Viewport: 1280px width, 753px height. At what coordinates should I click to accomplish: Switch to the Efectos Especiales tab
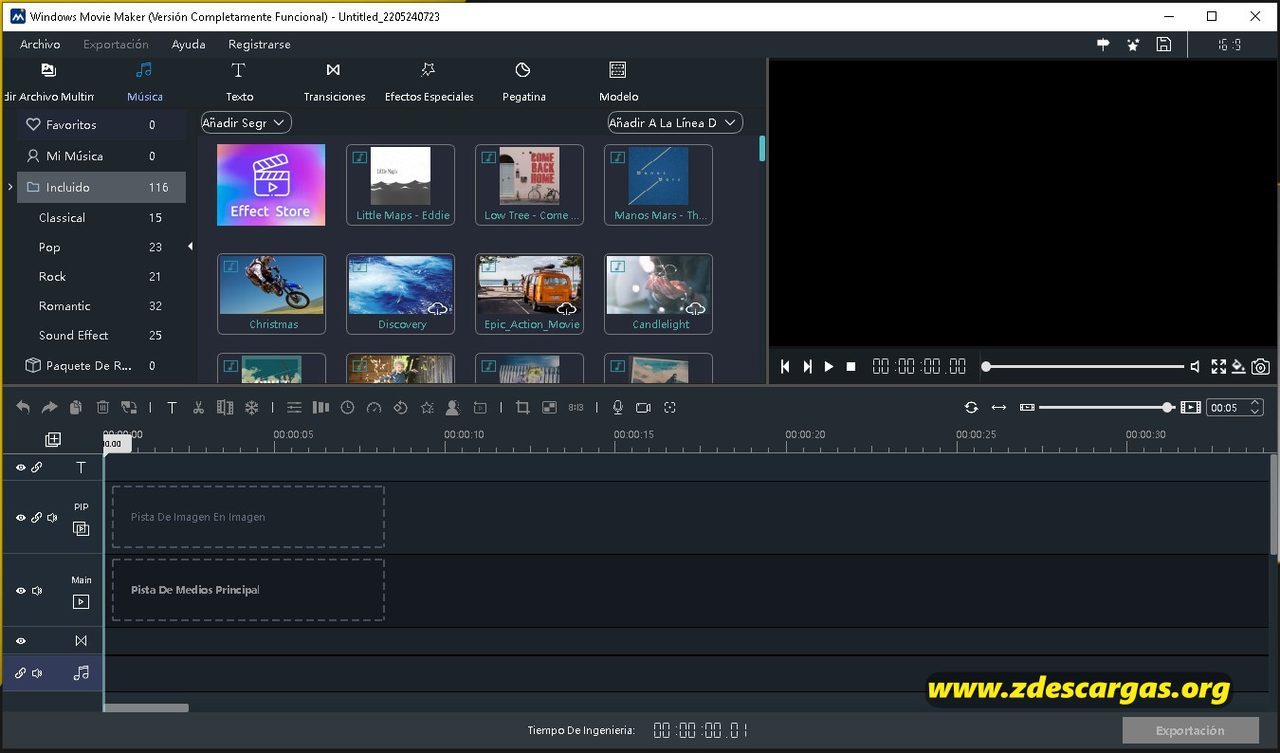tap(429, 82)
